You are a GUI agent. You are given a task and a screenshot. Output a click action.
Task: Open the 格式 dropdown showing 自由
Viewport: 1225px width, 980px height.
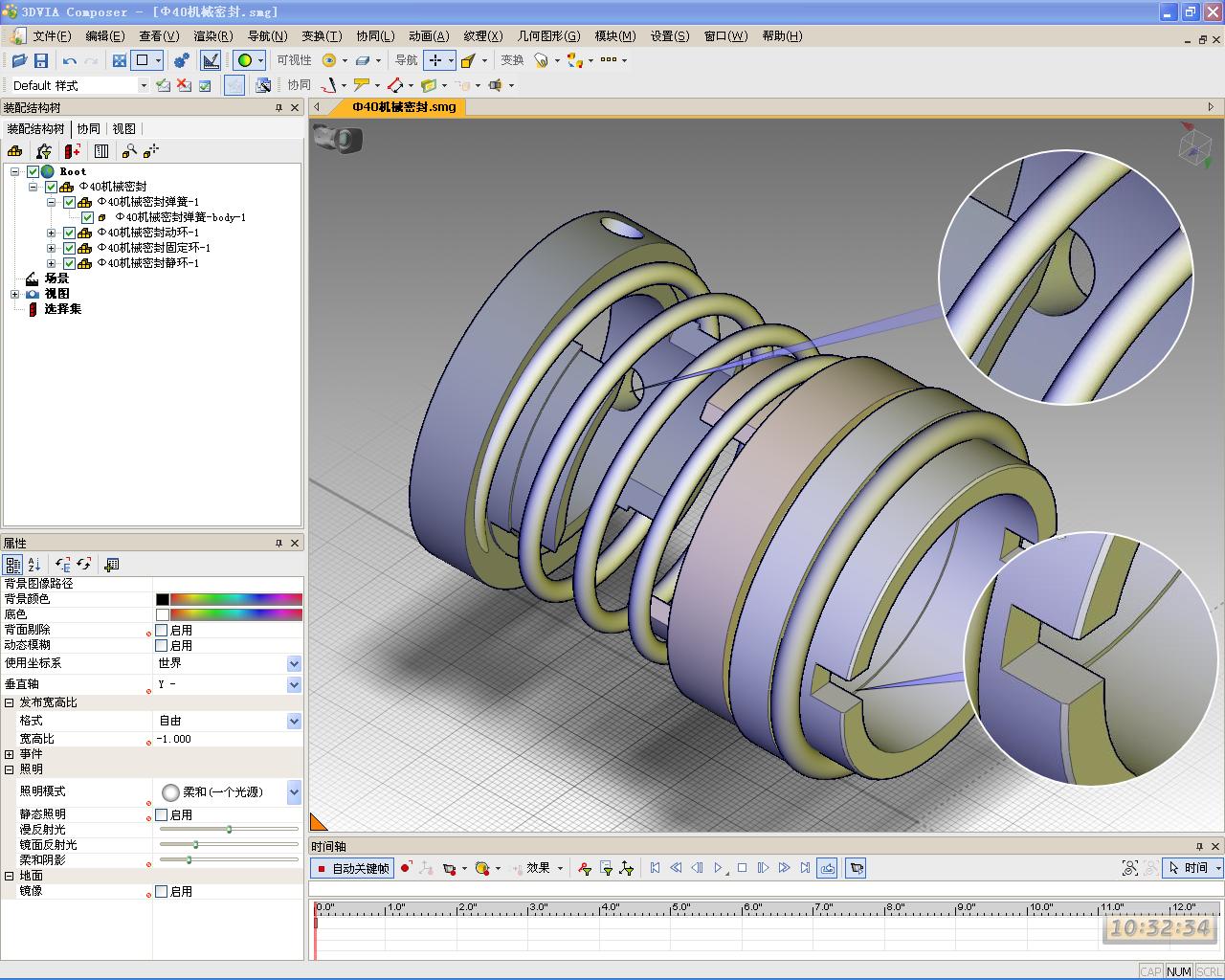294,721
